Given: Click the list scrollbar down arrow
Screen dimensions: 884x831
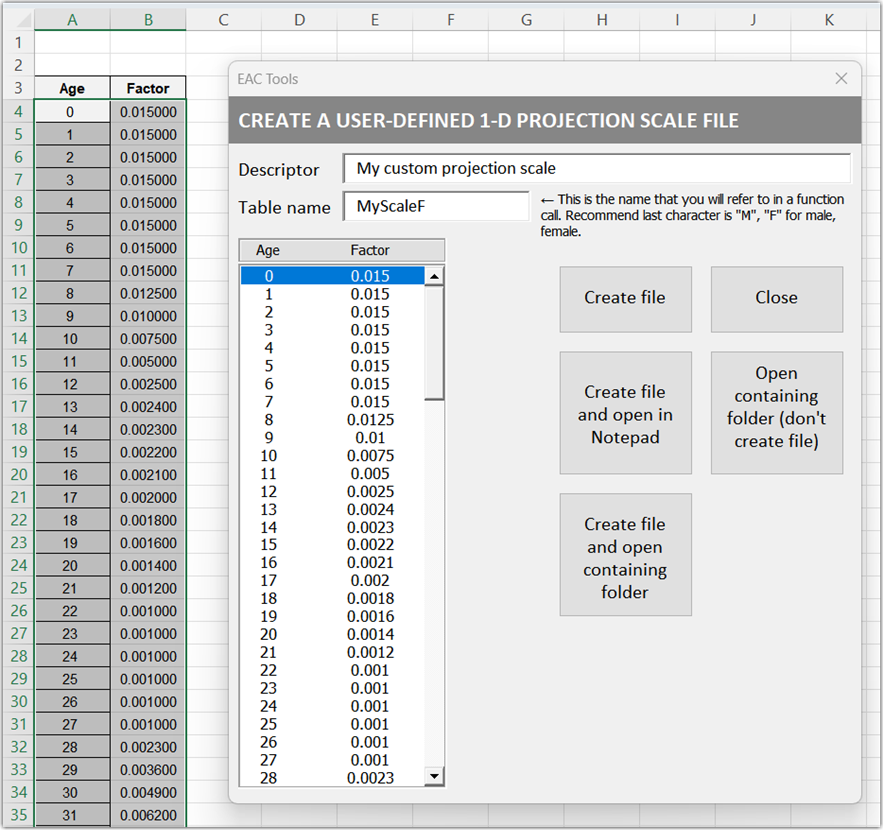Looking at the screenshot, I should 434,776.
